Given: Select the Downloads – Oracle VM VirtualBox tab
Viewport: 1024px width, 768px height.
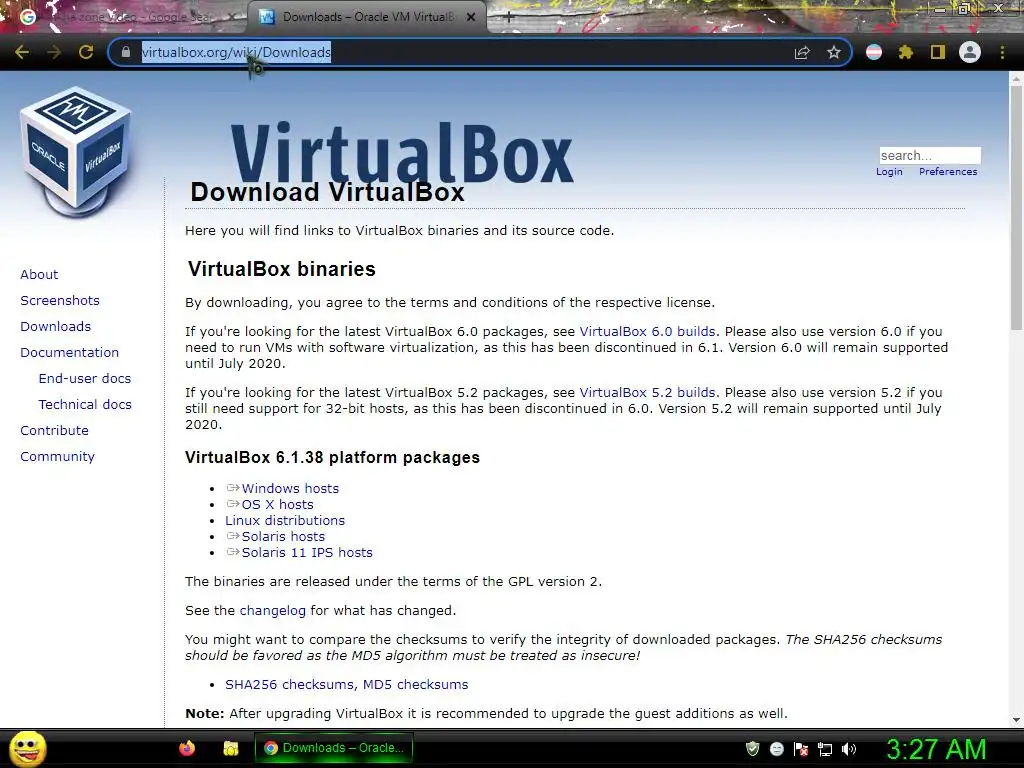Looking at the screenshot, I should (367, 17).
